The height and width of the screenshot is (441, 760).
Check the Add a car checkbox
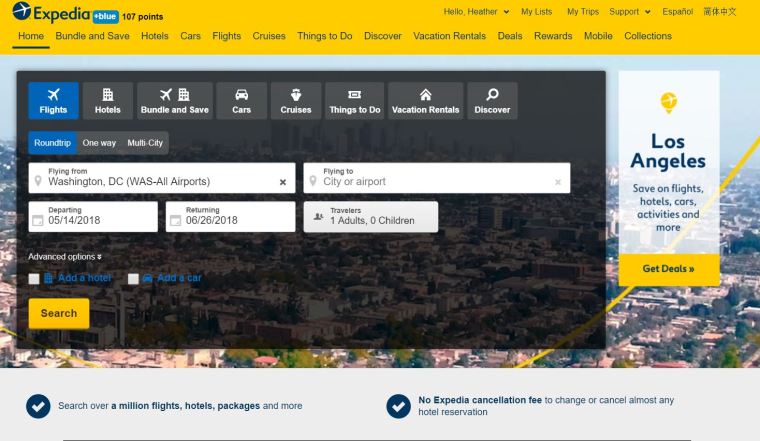point(133,279)
